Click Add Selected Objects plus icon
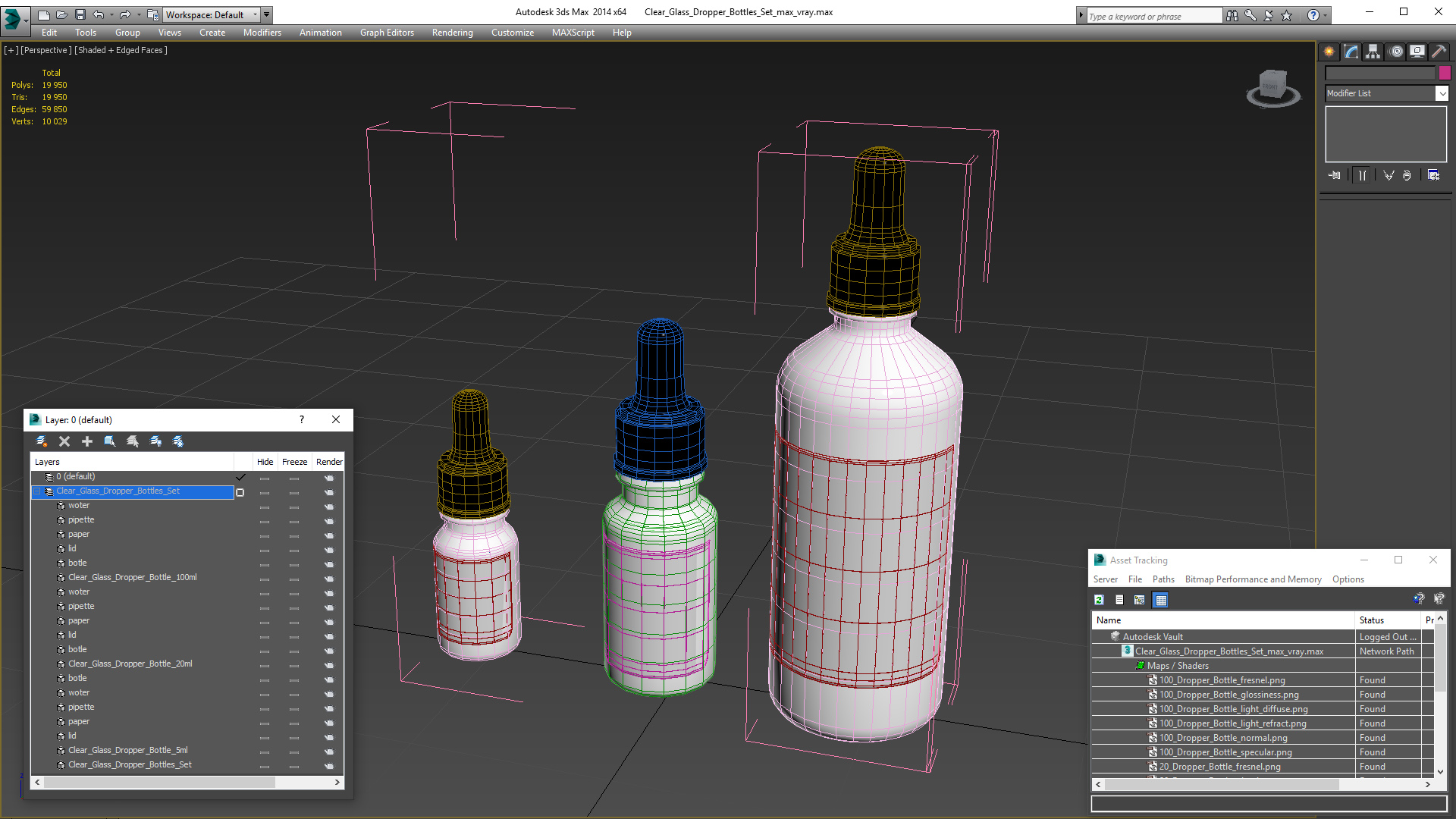1456x819 pixels. (87, 441)
